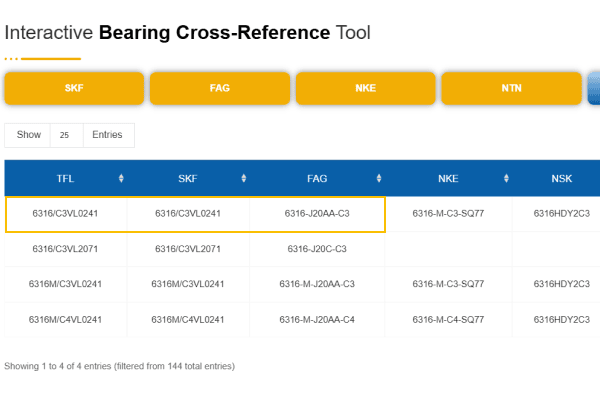
Task: Open the entries count dropdown showing 25
Action: click(x=67, y=135)
